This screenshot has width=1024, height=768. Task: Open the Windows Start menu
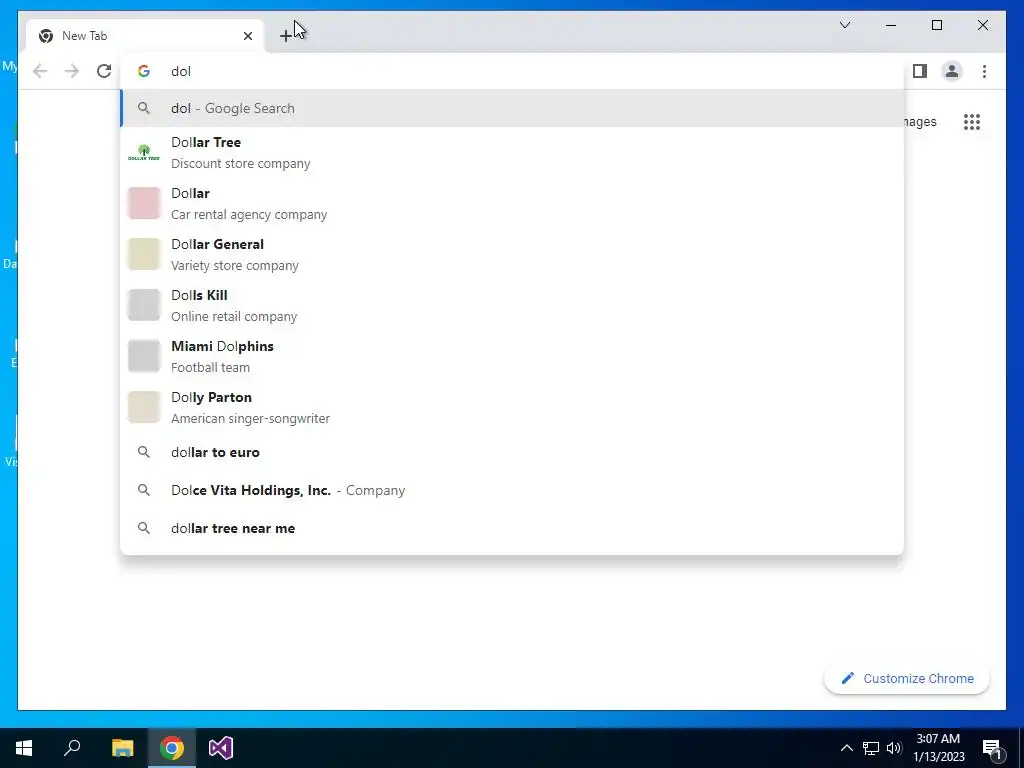pyautogui.click(x=24, y=748)
